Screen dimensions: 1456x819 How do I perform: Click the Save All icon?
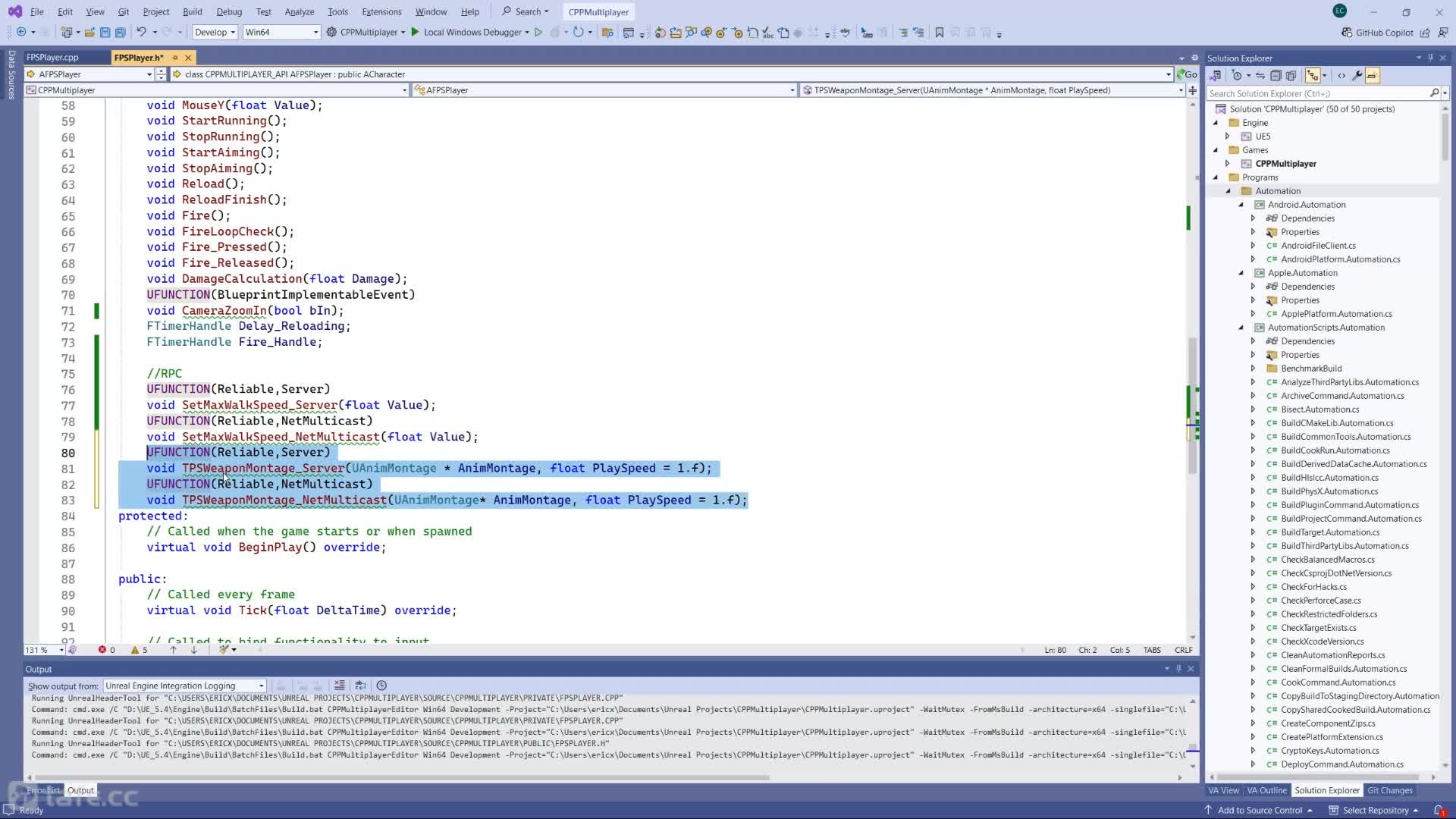(x=120, y=32)
